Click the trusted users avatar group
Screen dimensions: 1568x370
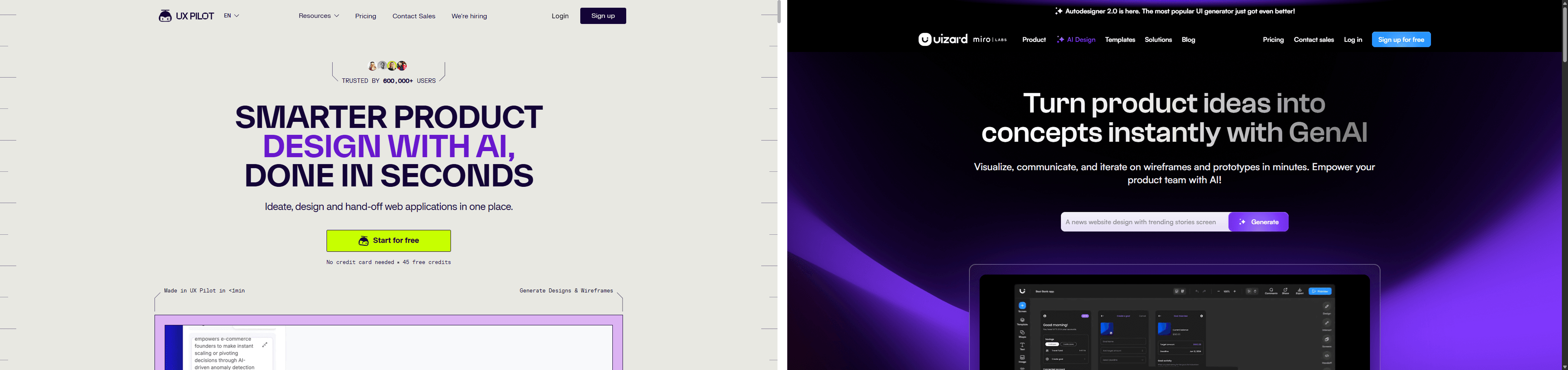pyautogui.click(x=388, y=66)
